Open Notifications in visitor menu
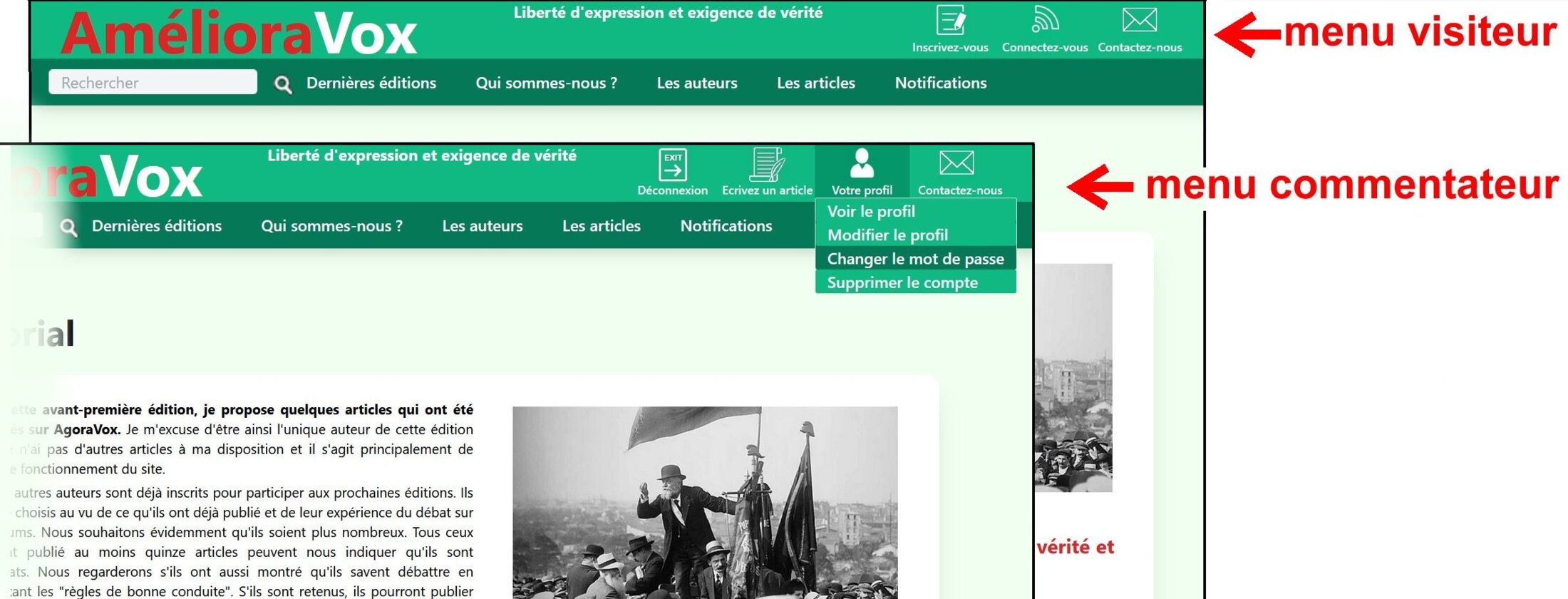Viewport: 1568px width, 599px height. pos(940,83)
